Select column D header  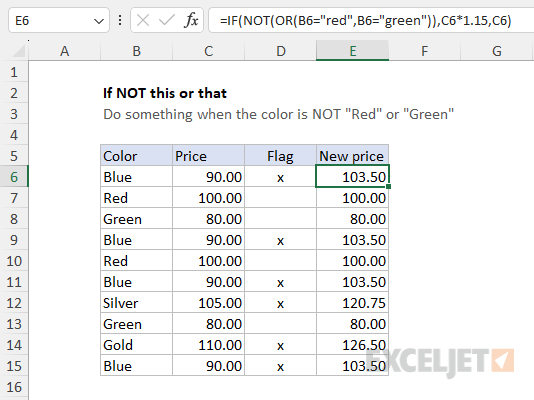click(x=281, y=51)
